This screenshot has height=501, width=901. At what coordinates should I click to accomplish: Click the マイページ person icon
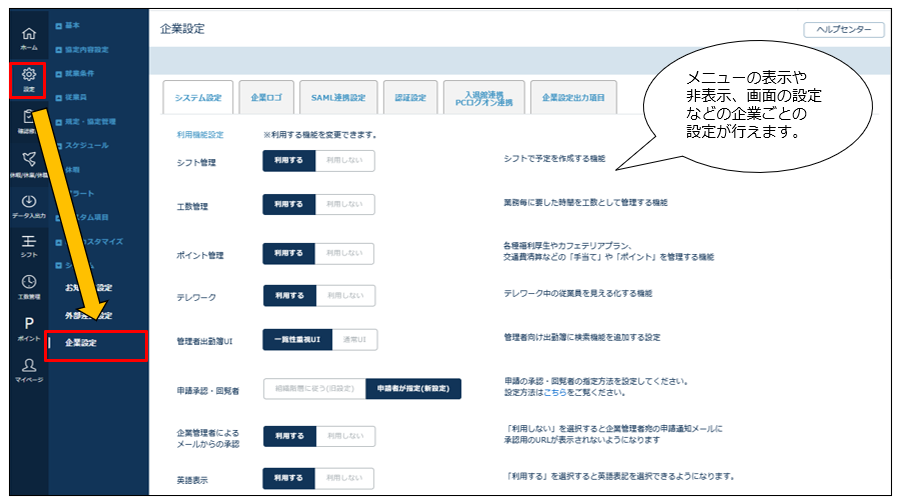pos(29,369)
